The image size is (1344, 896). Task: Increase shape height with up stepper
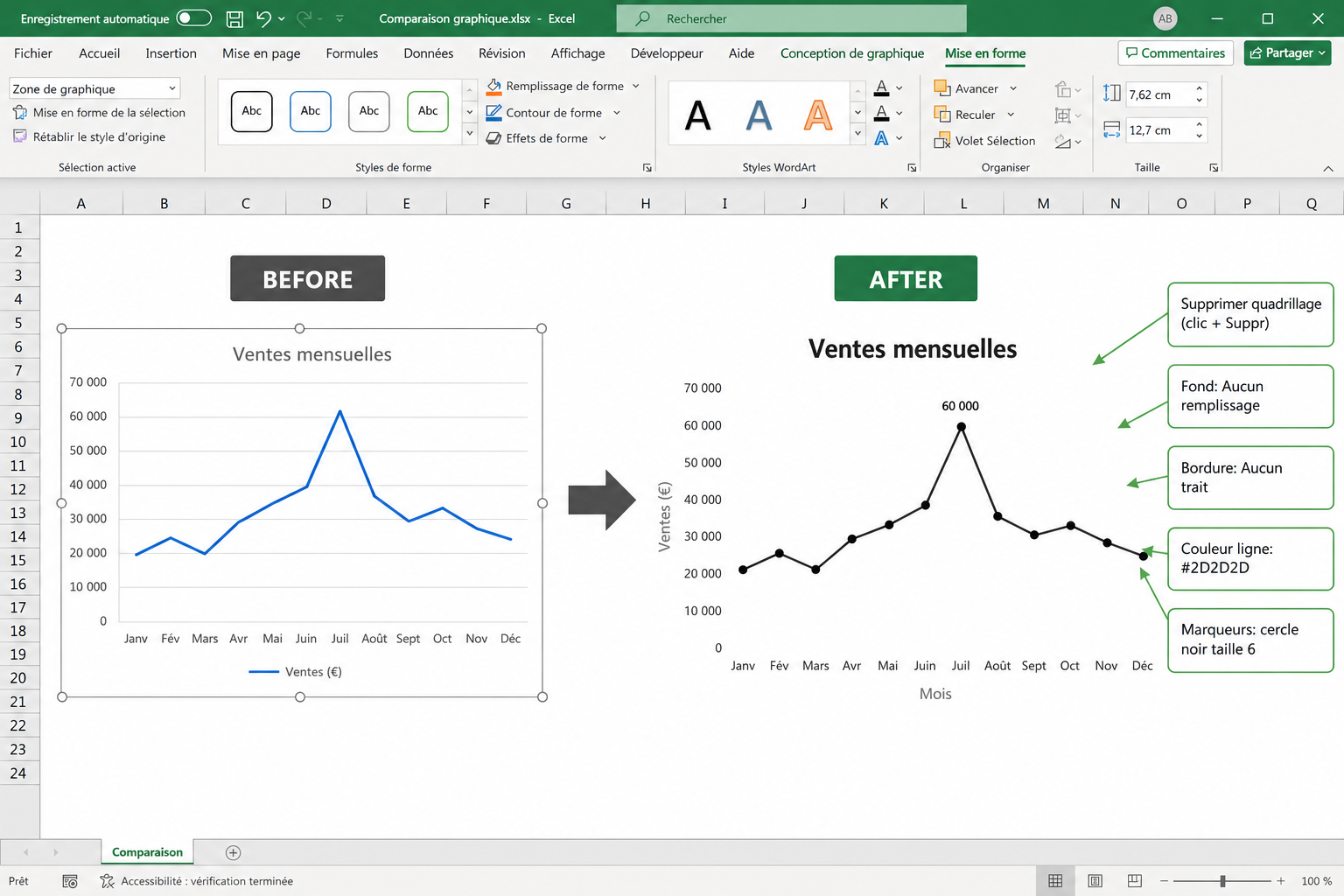click(x=1200, y=88)
